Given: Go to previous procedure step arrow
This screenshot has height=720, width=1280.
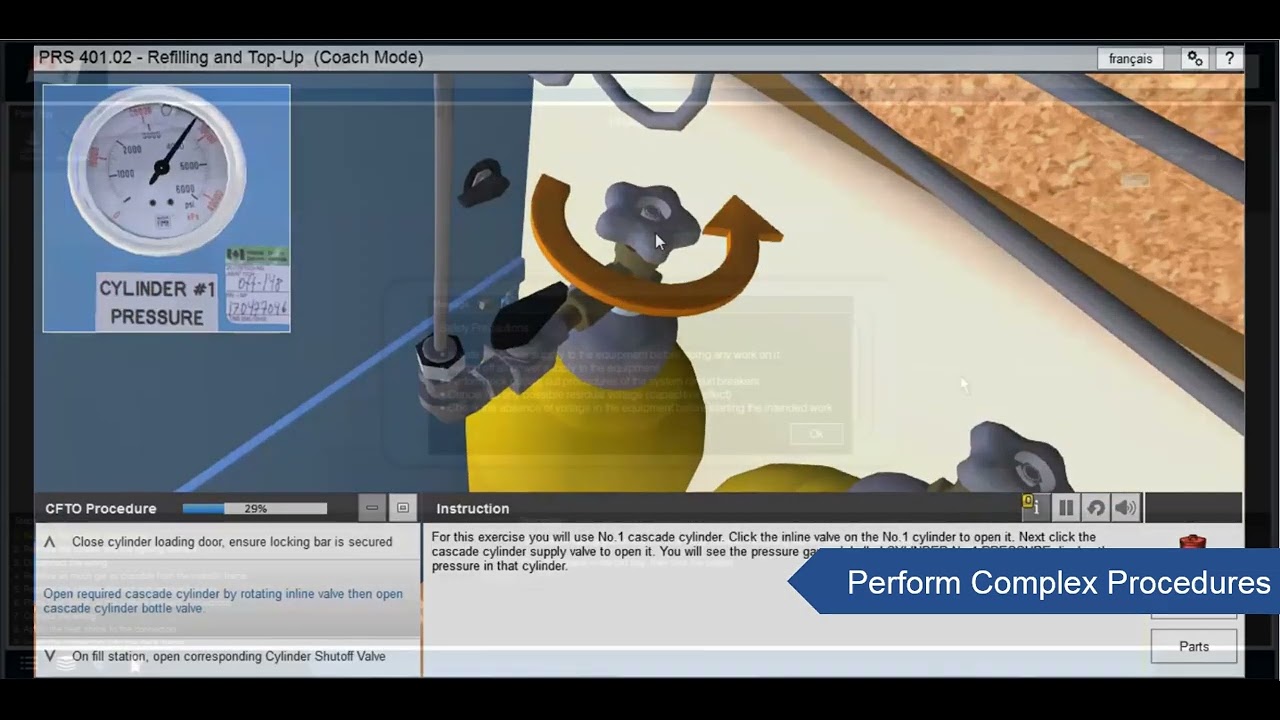Looking at the screenshot, I should click(x=49, y=542).
